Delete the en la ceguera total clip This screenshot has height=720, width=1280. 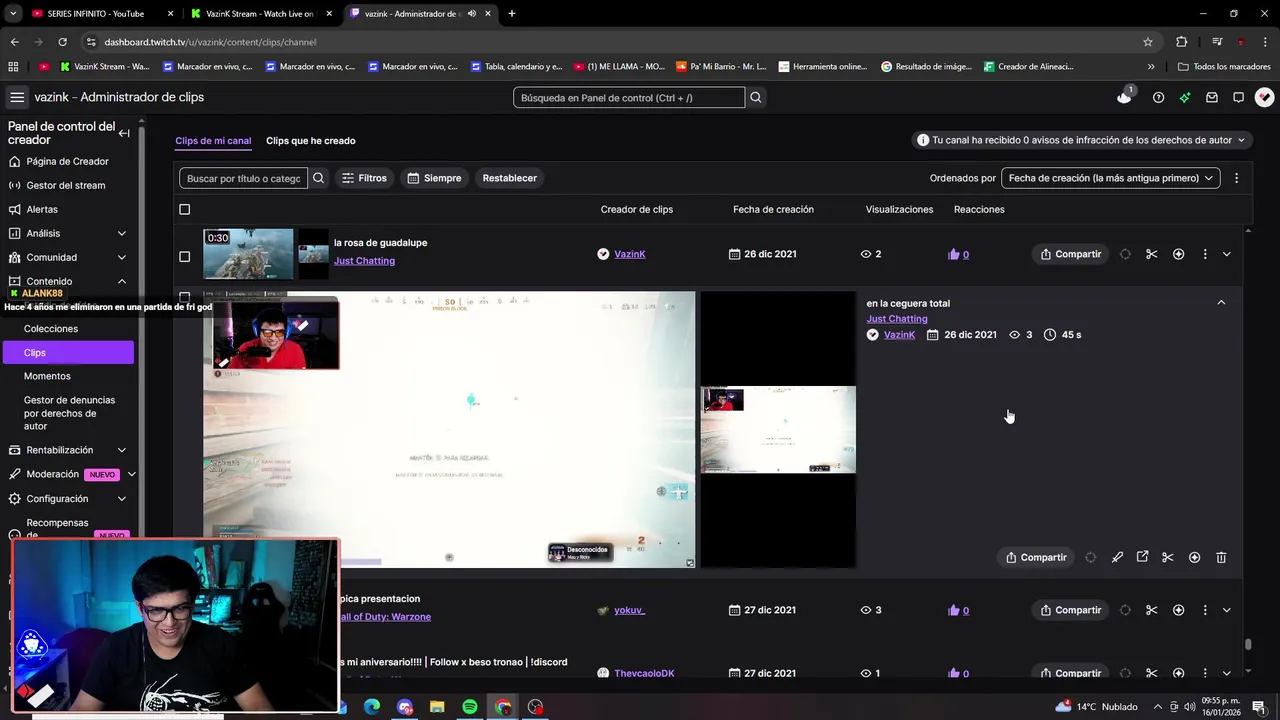click(1221, 557)
